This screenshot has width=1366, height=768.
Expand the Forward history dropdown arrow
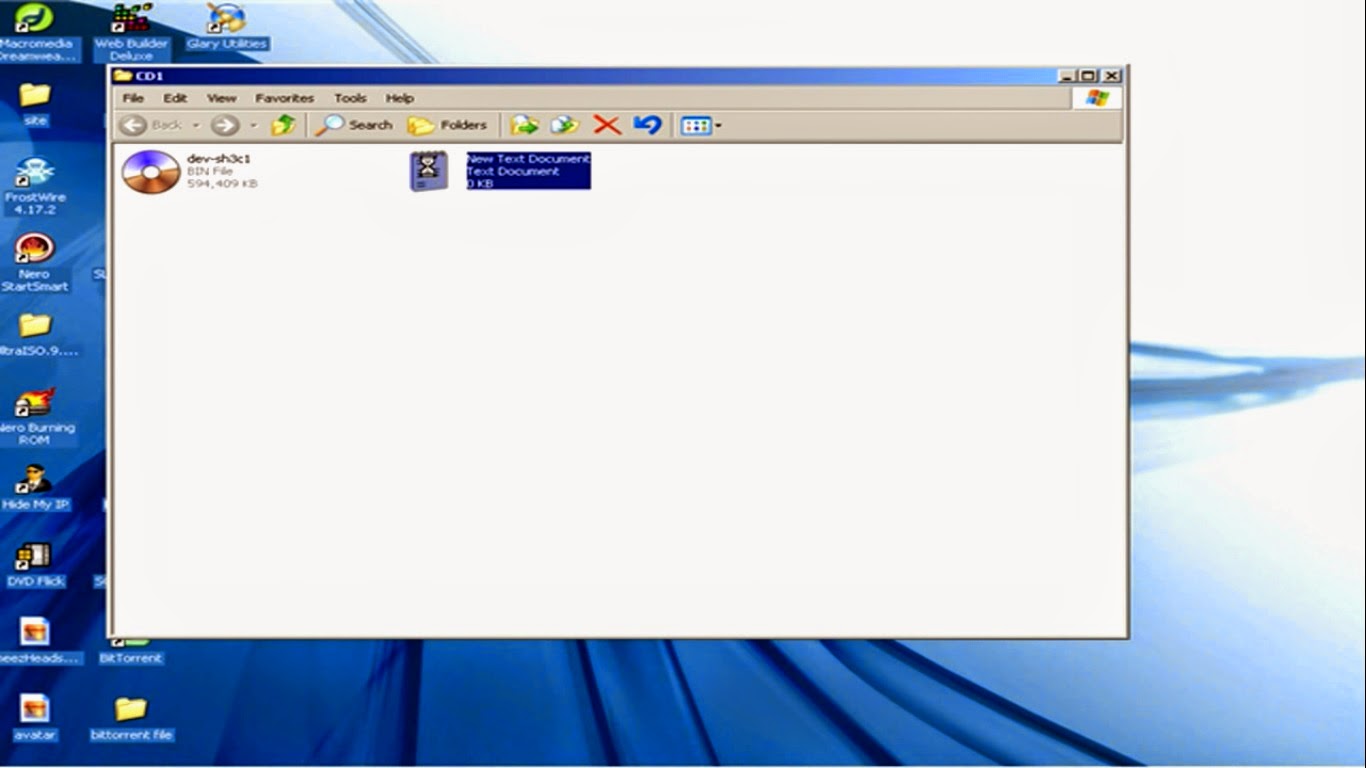[253, 126]
